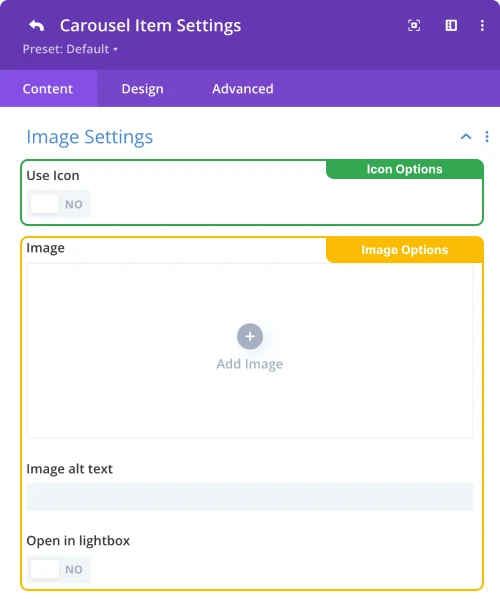Toggle the Use Icon switch
Screen dimensions: 500x599
[x=59, y=204]
